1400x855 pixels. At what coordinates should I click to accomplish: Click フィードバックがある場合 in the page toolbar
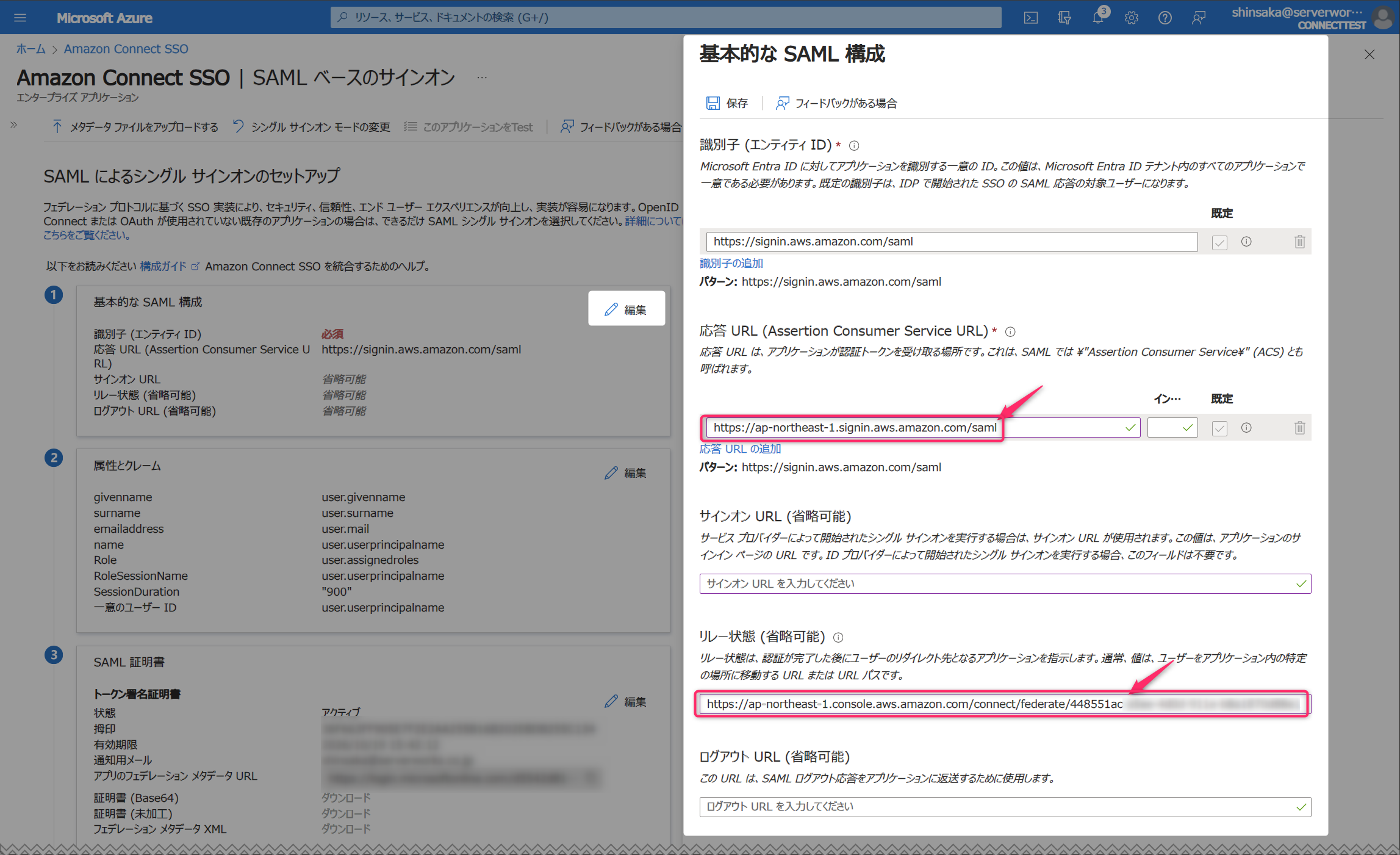(621, 127)
